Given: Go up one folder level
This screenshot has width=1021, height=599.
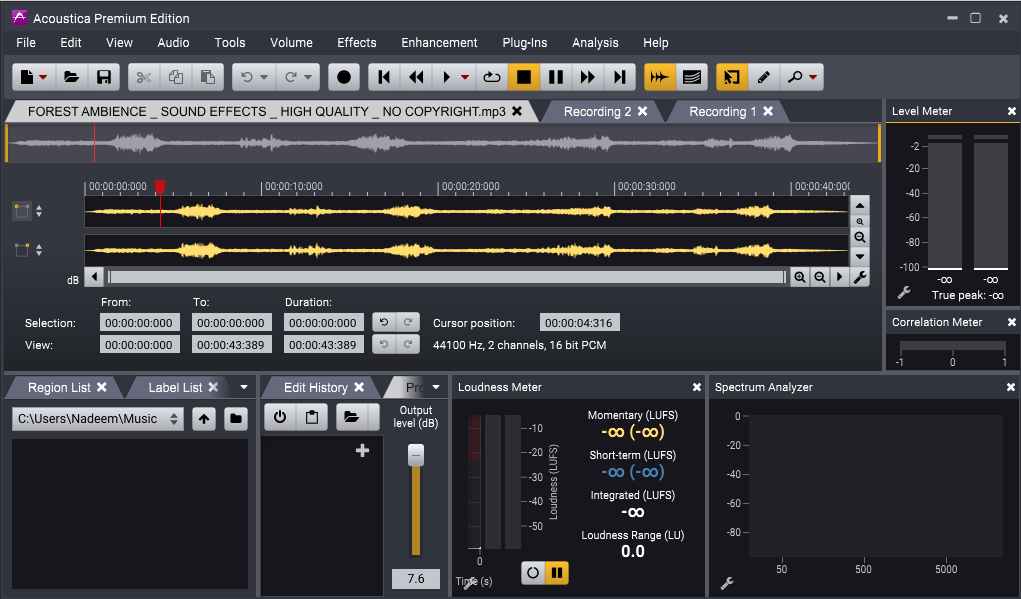Looking at the screenshot, I should (x=204, y=419).
